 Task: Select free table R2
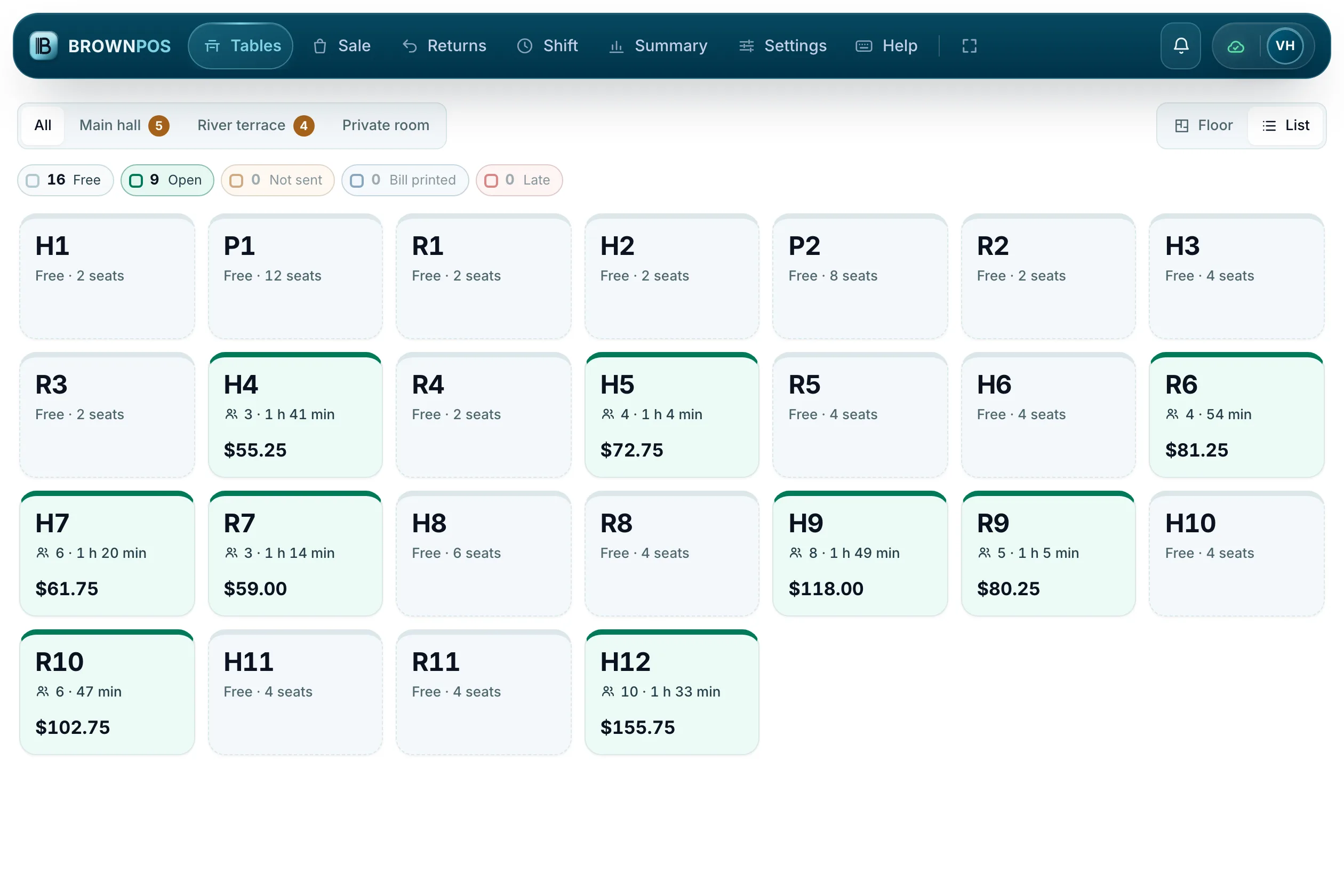[1049, 277]
